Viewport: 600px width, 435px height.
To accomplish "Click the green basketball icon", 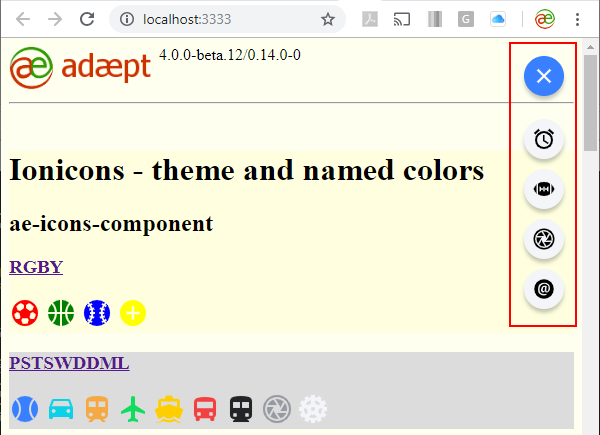I will click(x=61, y=313).
